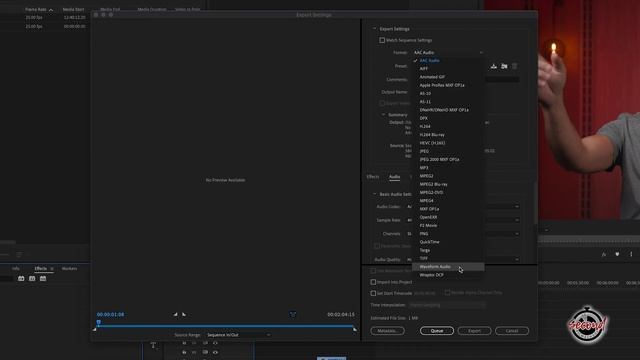Click the Import Preset icon

tap(504, 66)
